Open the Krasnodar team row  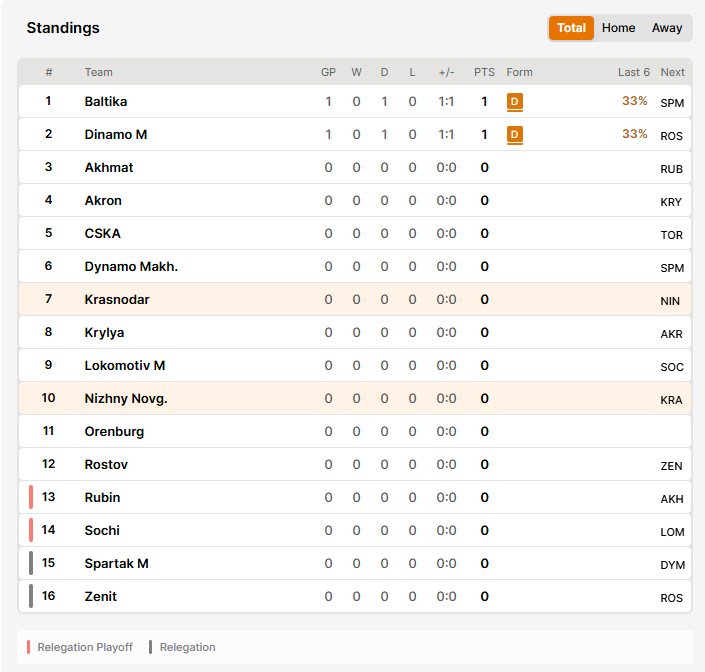355,299
